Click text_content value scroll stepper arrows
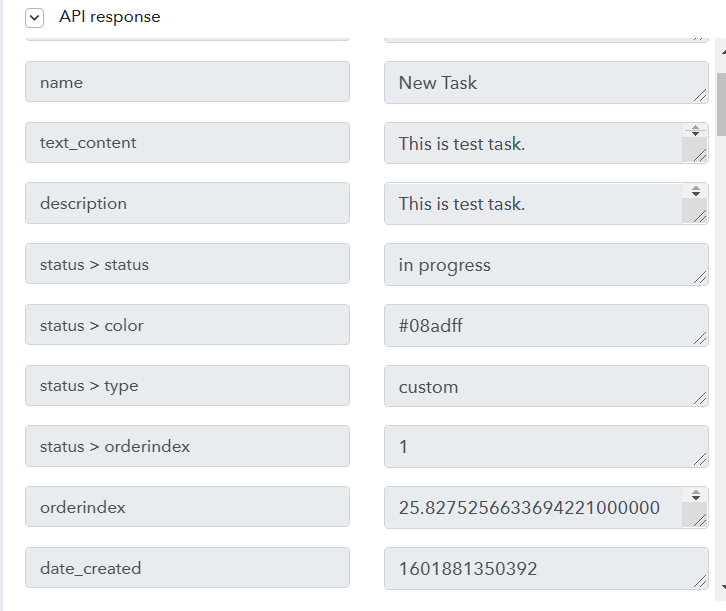 click(x=695, y=131)
